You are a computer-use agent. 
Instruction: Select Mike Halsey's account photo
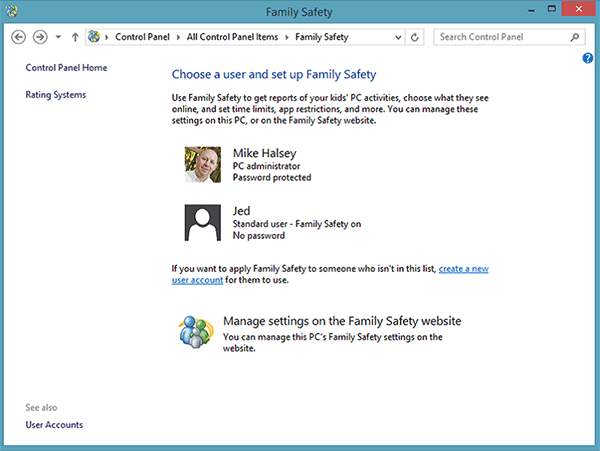click(x=203, y=165)
